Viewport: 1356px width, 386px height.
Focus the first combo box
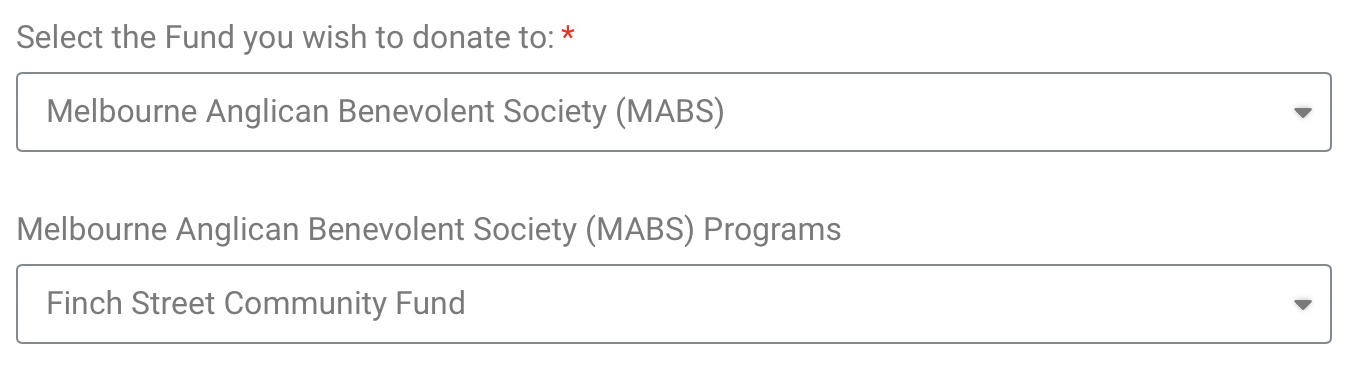point(673,112)
